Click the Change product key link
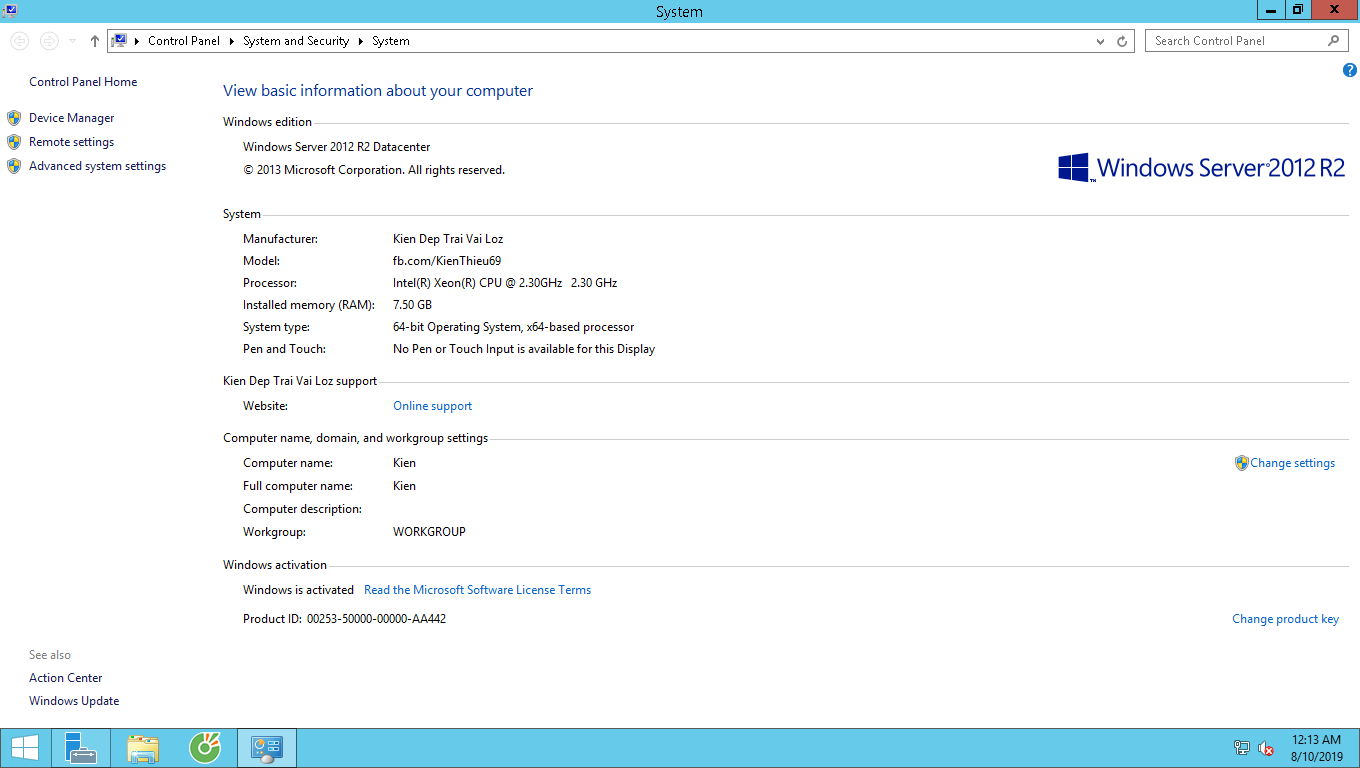 [1285, 619]
